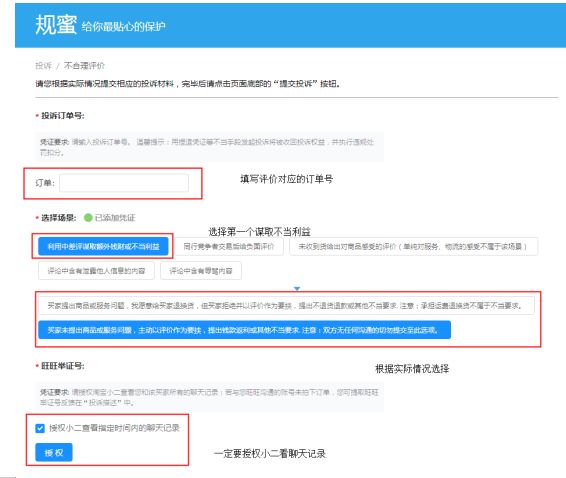Choose 买家提出商品或服务问题 sub-option

[x=286, y=305]
